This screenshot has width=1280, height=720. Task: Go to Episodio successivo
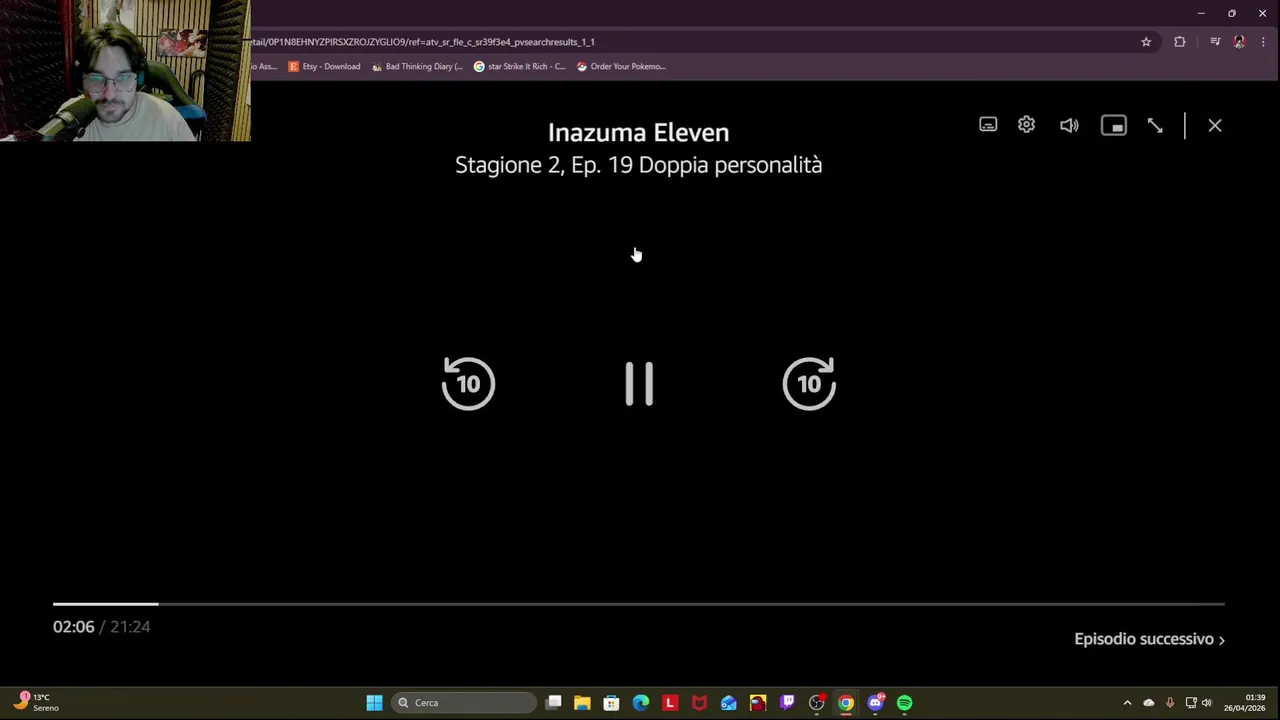(1149, 639)
